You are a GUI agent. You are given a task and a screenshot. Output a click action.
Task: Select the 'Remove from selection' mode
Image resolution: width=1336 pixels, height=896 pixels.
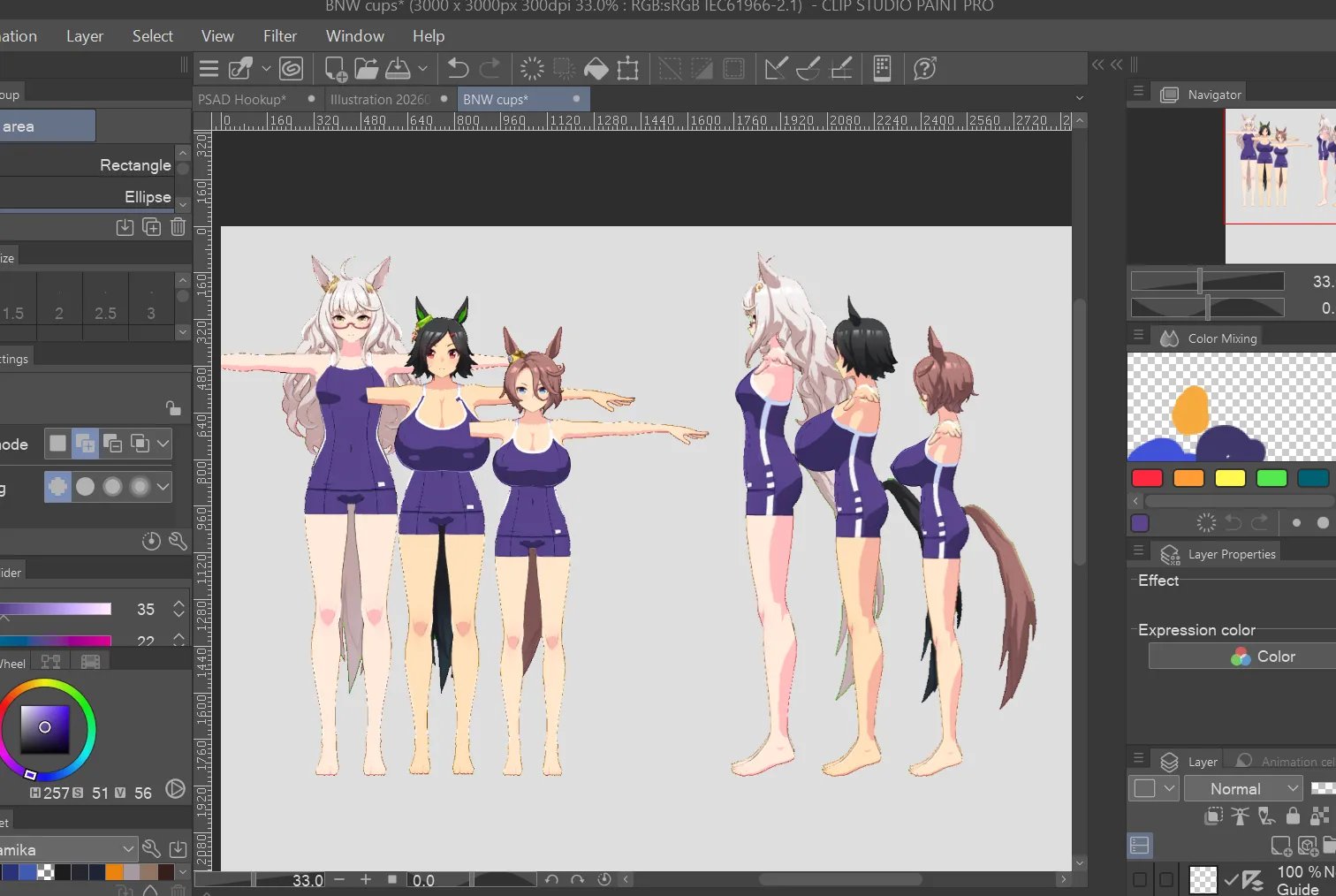point(112,444)
